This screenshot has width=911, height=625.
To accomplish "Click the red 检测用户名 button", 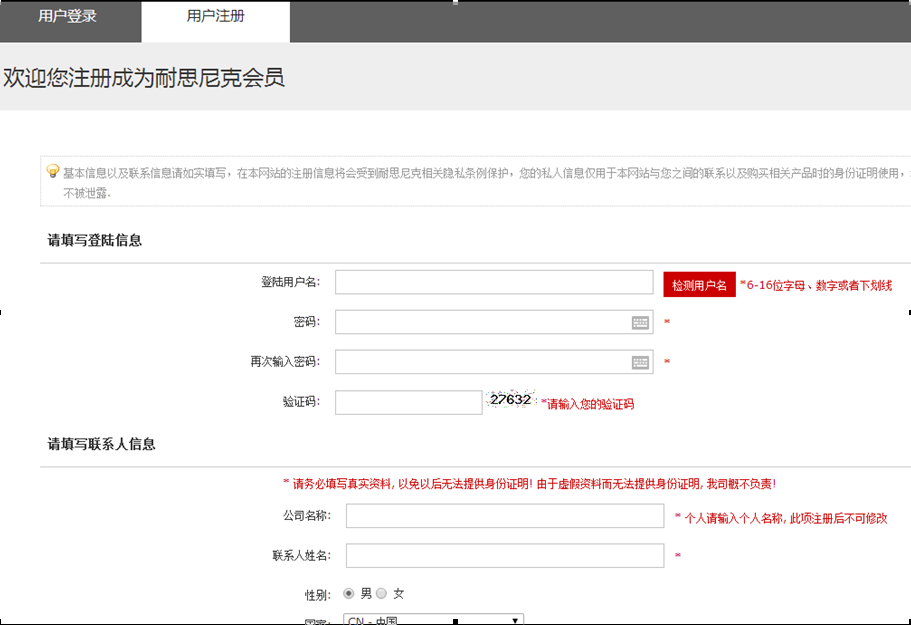I will (699, 283).
